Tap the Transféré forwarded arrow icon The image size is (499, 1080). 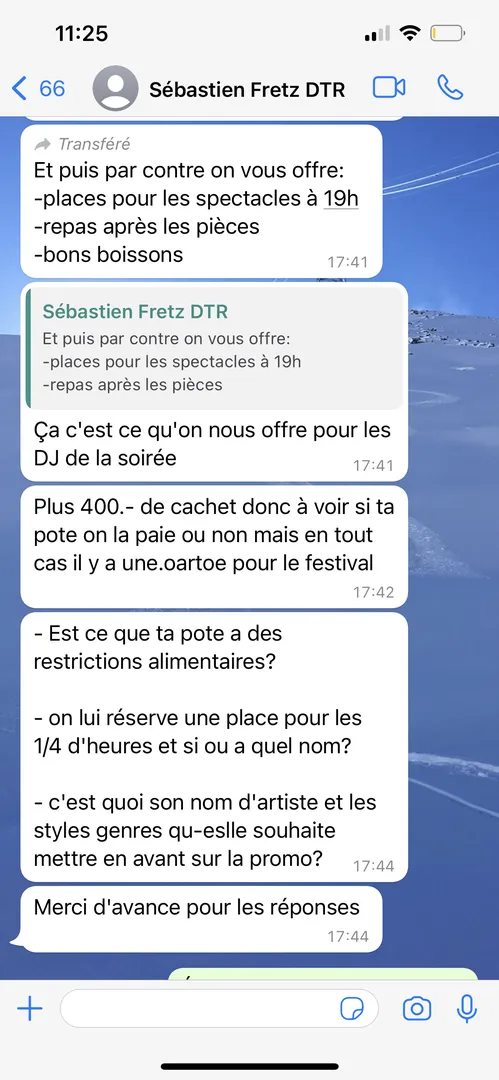[43, 144]
